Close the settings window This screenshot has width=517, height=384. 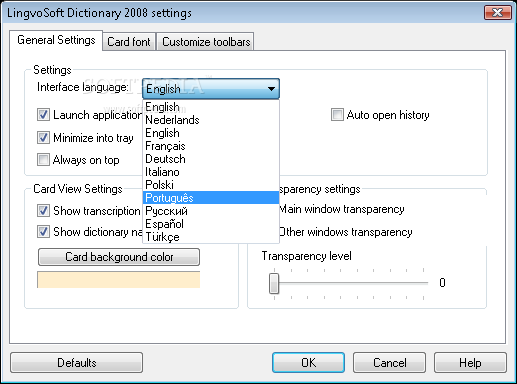[x=497, y=13]
